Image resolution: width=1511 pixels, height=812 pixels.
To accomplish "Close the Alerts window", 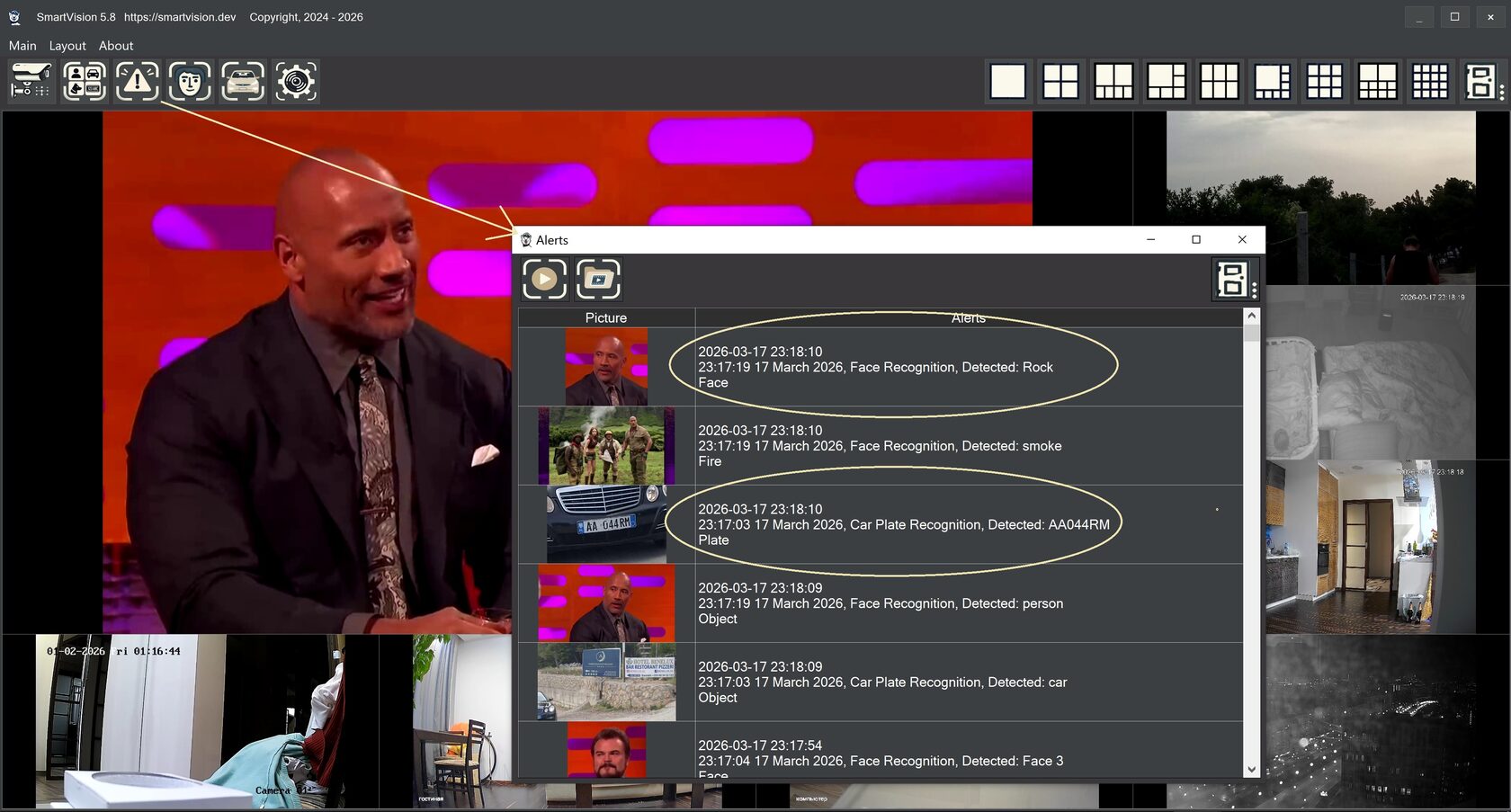I will click(1242, 239).
